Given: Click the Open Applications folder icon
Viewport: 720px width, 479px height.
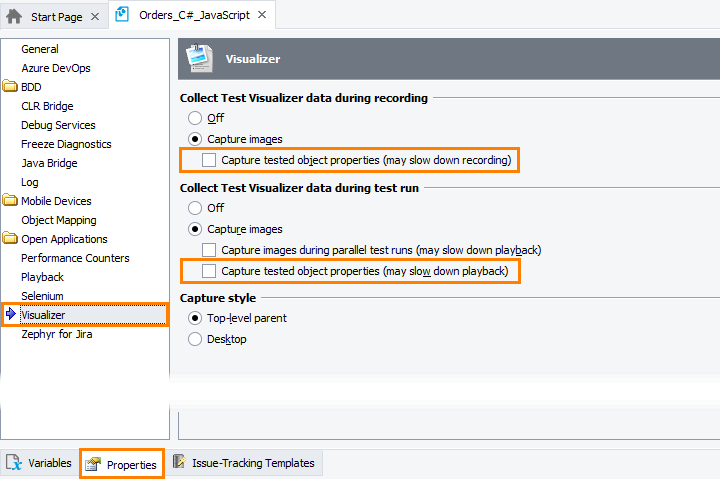Looking at the screenshot, I should click(11, 239).
